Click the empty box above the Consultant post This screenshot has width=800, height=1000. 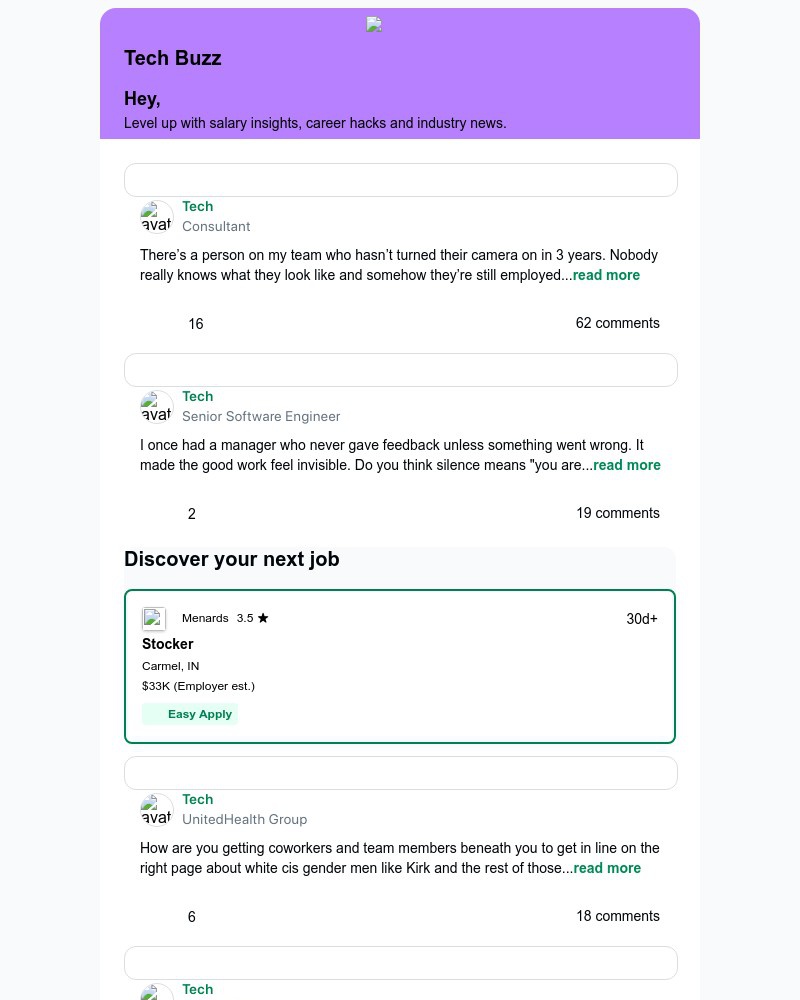pos(401,180)
